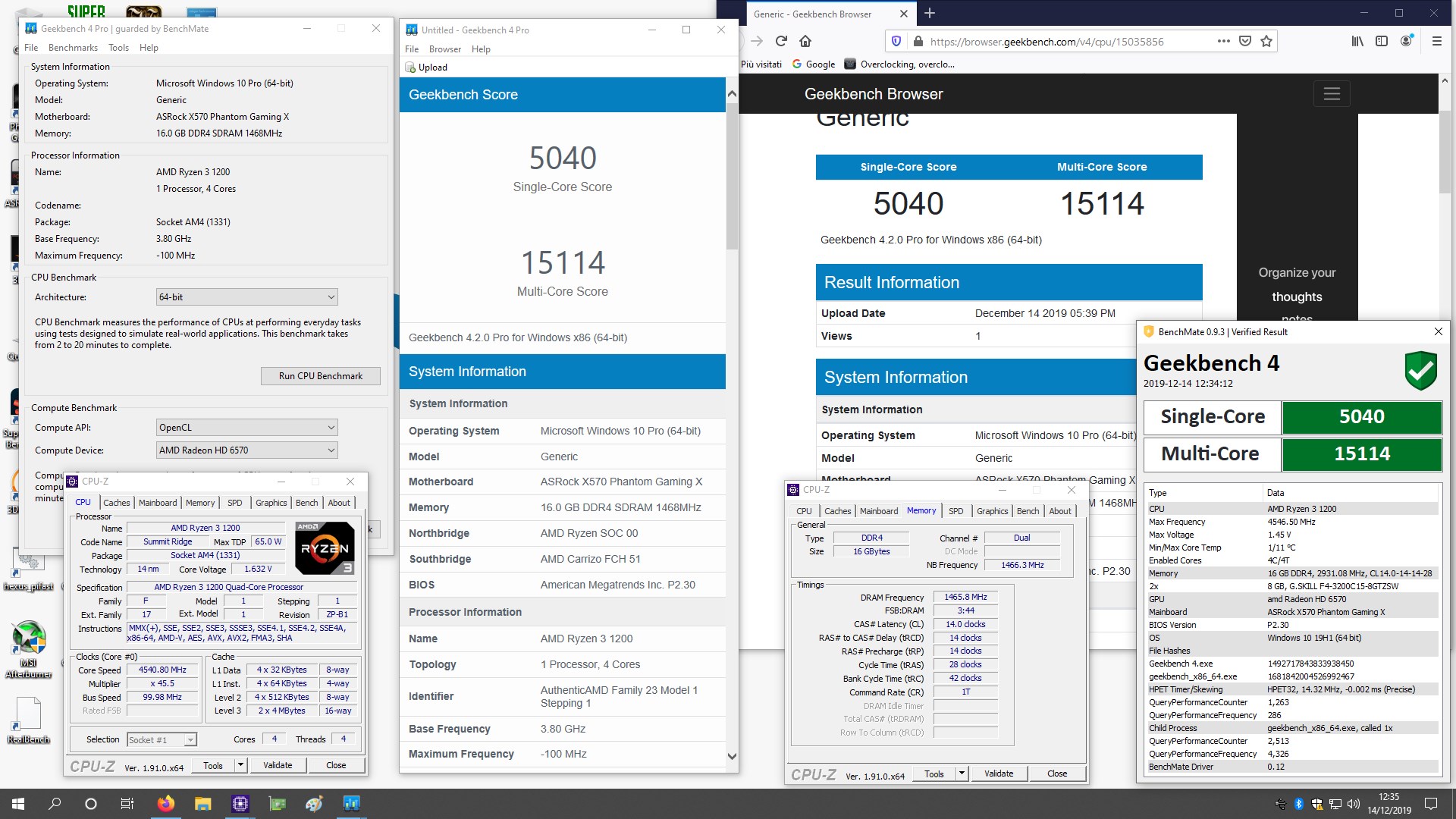The width and height of the screenshot is (1456, 819).
Task: Open Bench tab in right CPU-Z window
Action: (x=1028, y=511)
